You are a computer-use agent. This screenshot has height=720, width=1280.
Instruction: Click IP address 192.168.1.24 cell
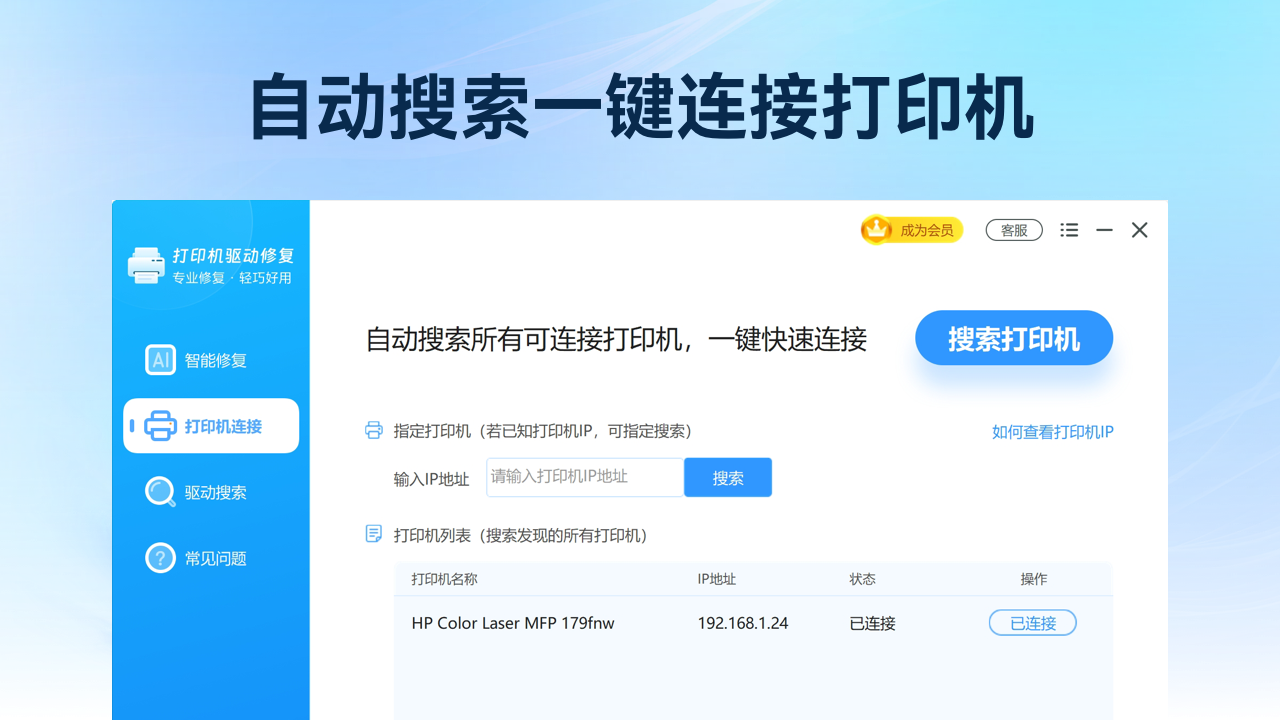(x=743, y=623)
